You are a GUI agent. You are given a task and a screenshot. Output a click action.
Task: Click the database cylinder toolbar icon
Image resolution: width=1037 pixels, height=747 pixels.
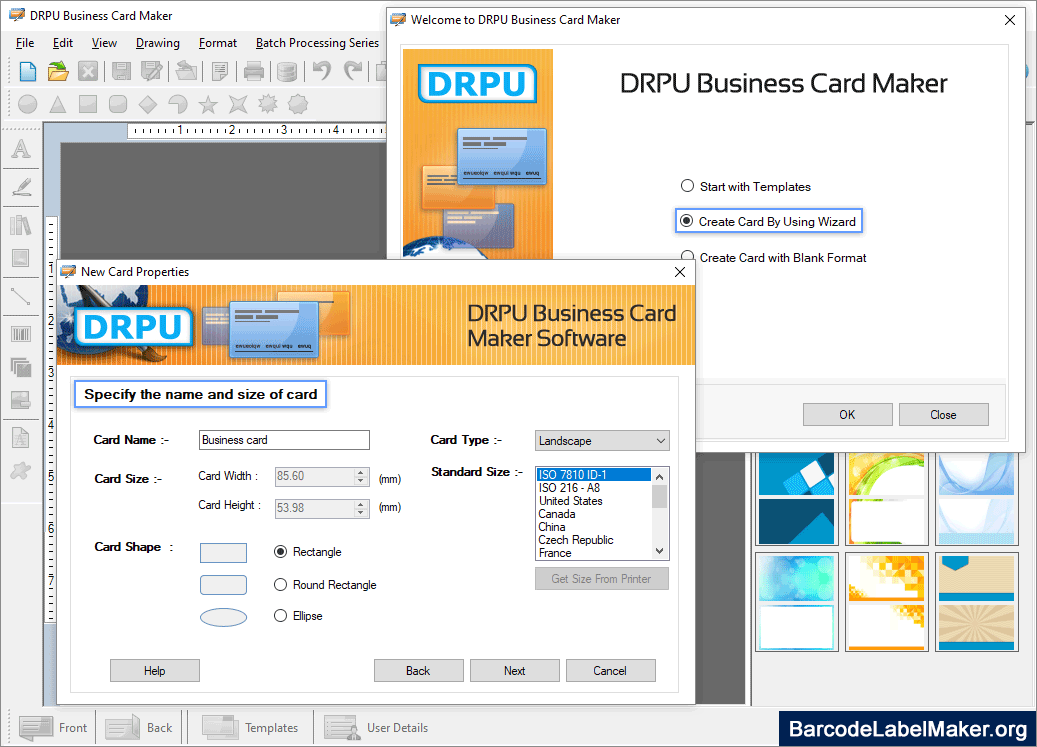(x=286, y=71)
